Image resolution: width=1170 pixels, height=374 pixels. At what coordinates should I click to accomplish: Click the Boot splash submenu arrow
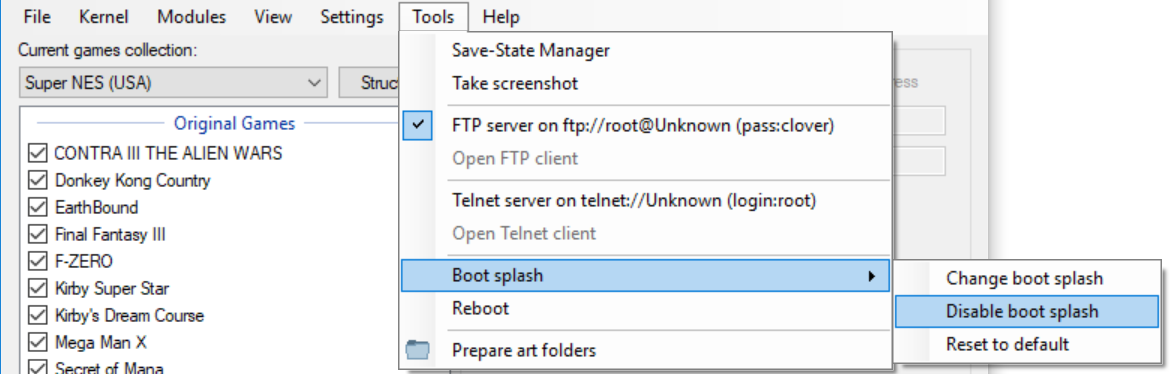(871, 276)
